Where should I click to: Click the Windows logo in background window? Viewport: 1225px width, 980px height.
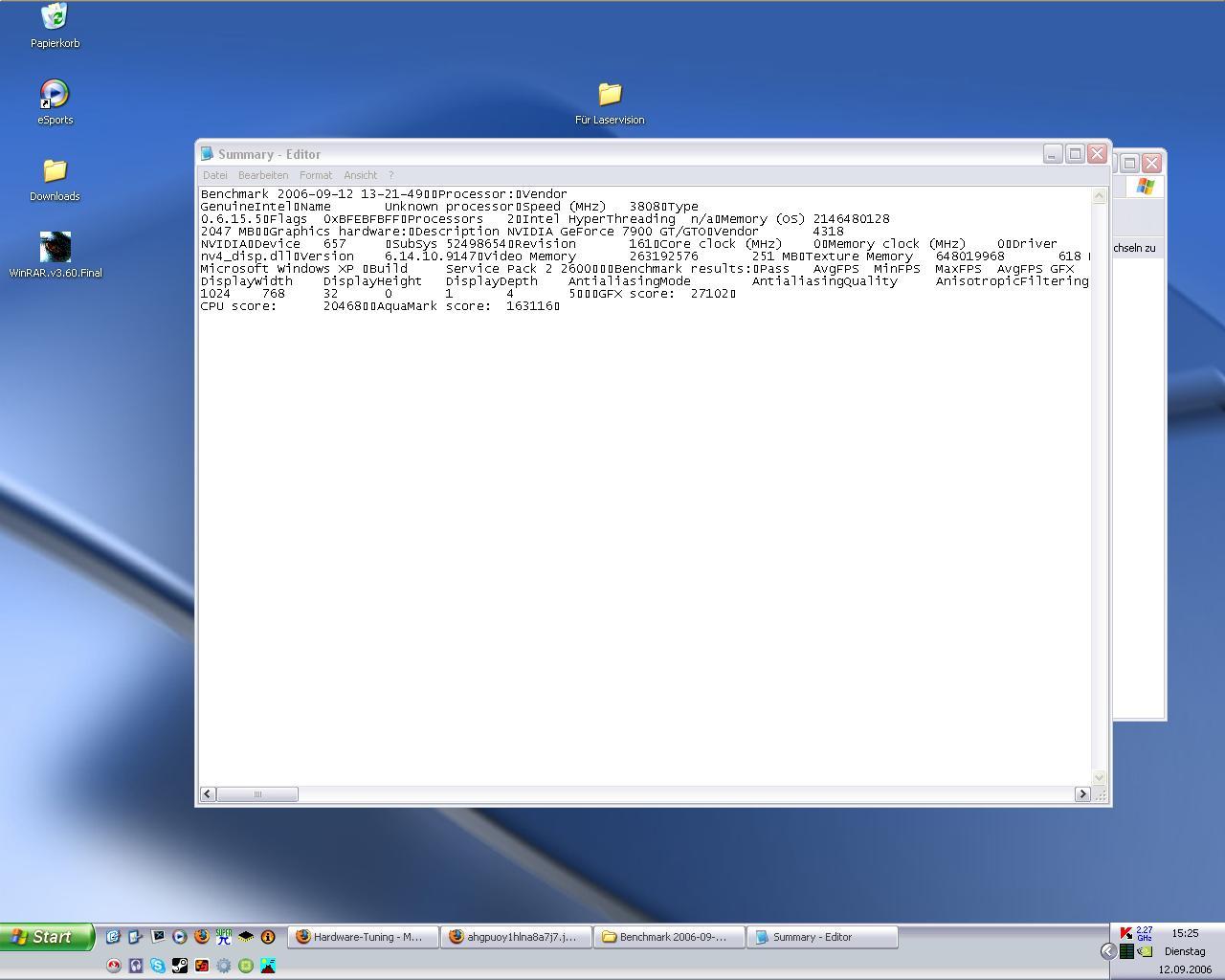[1145, 187]
